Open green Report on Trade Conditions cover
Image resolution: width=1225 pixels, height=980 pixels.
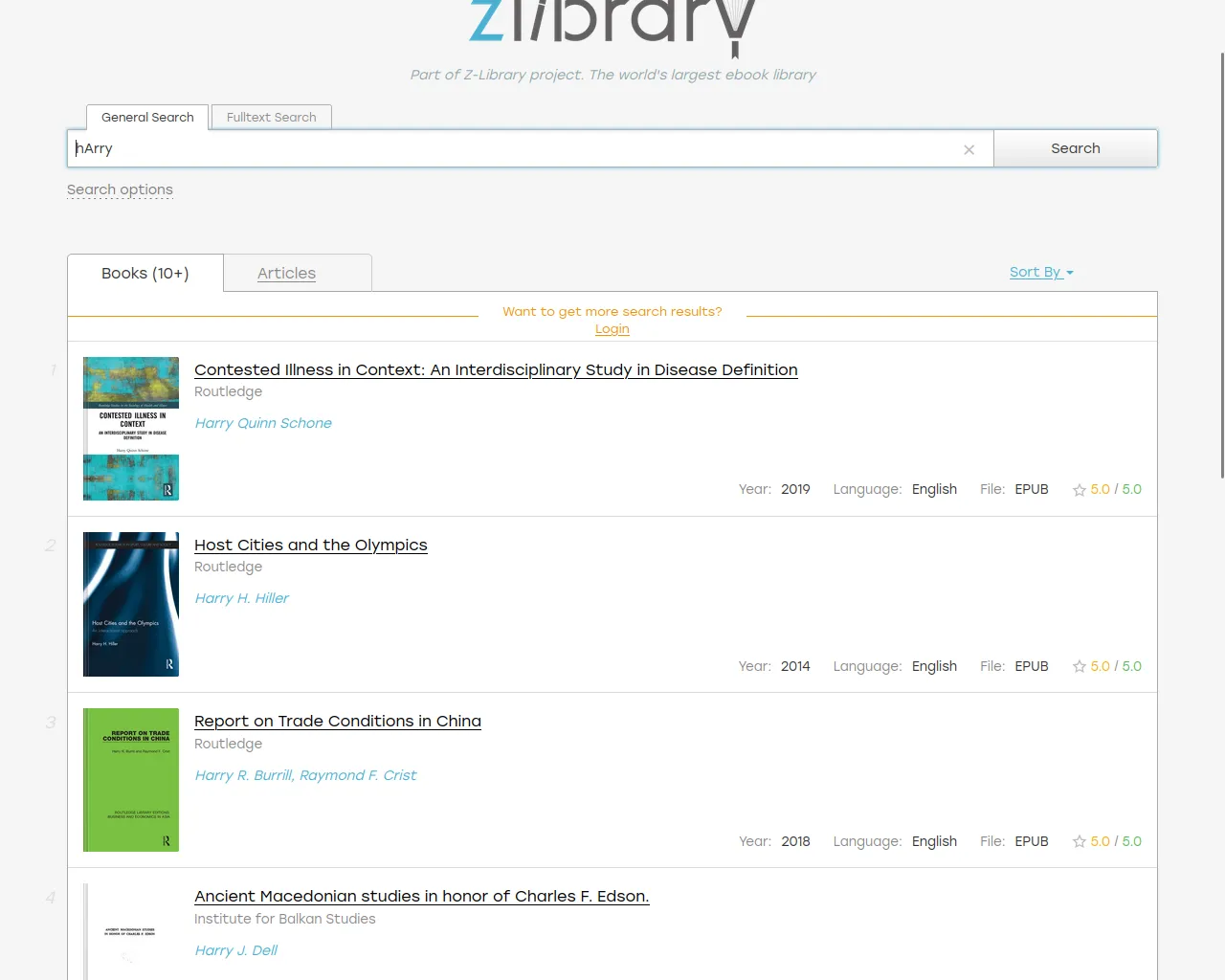point(131,780)
